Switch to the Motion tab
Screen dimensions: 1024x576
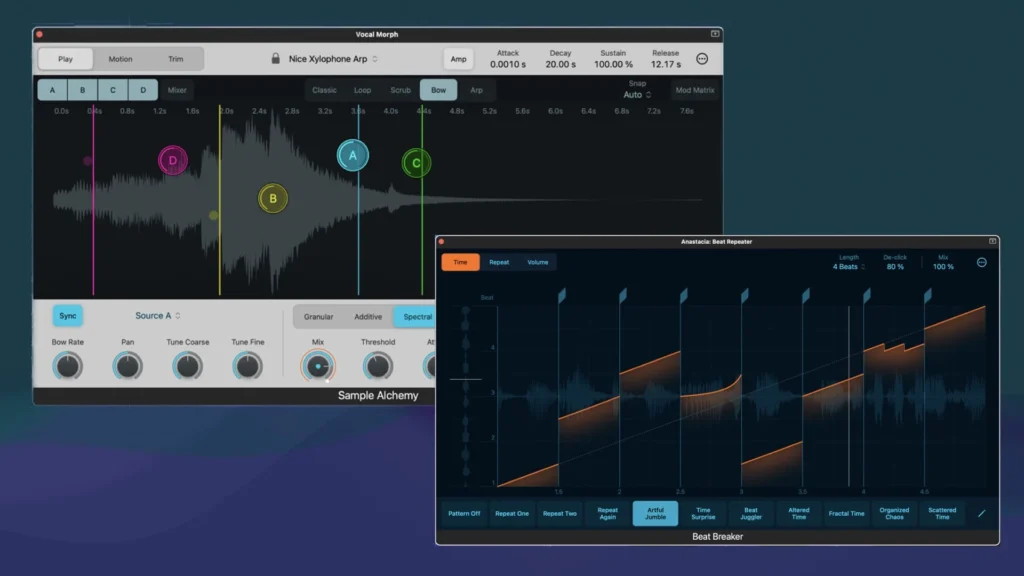click(x=120, y=59)
